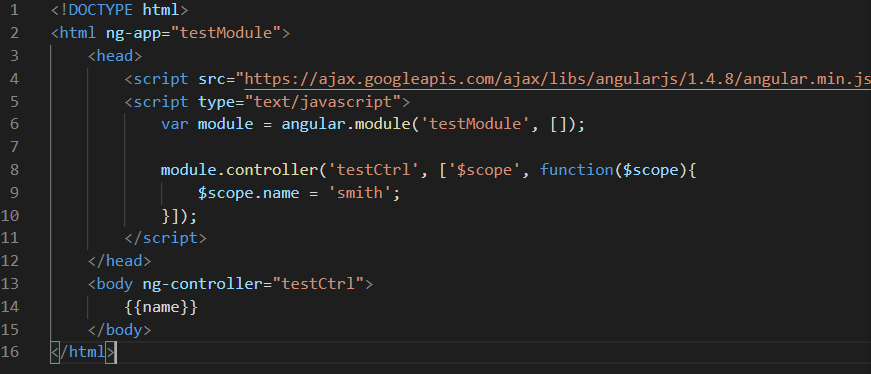Click the closing html tag on line 16
This screenshot has height=374, width=871.
pos(83,352)
